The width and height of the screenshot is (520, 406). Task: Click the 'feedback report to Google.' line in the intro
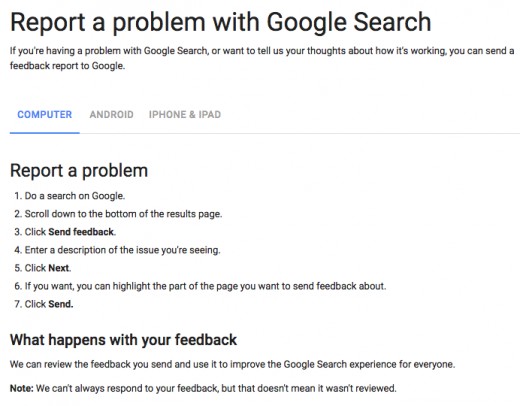[67, 66]
